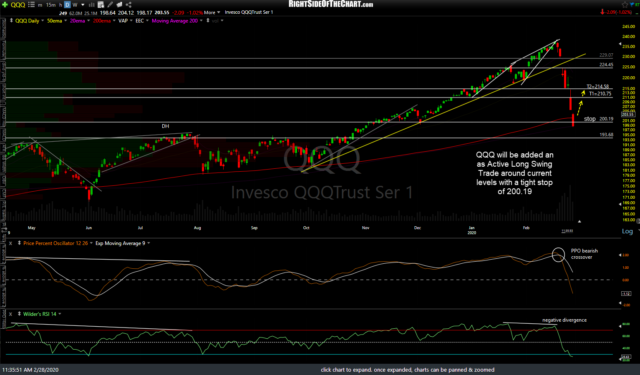Click the 224.45 price level label
Viewport: 640px width, 375px height.
click(x=606, y=65)
